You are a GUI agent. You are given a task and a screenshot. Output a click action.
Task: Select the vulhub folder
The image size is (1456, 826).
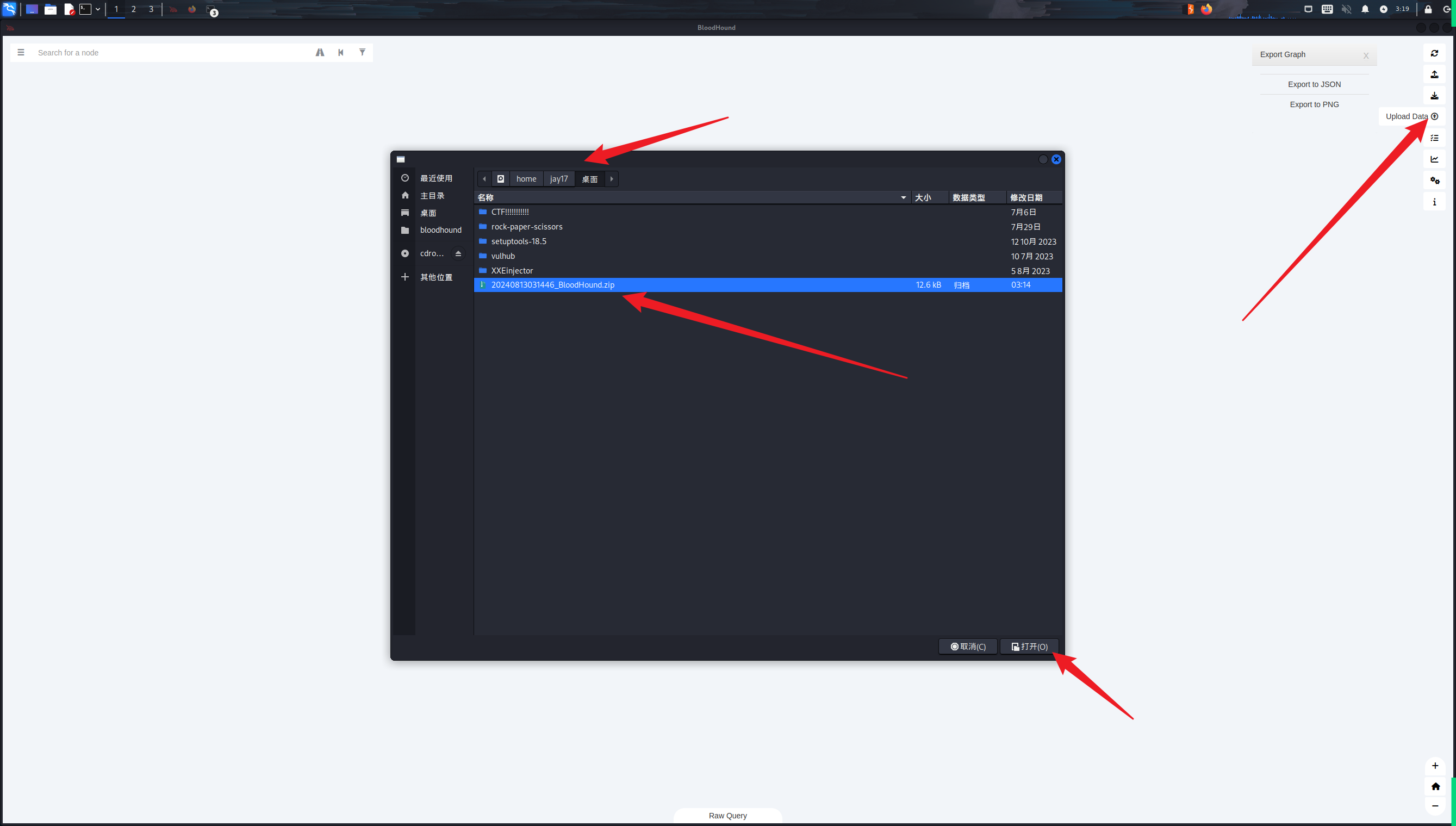coord(768,256)
